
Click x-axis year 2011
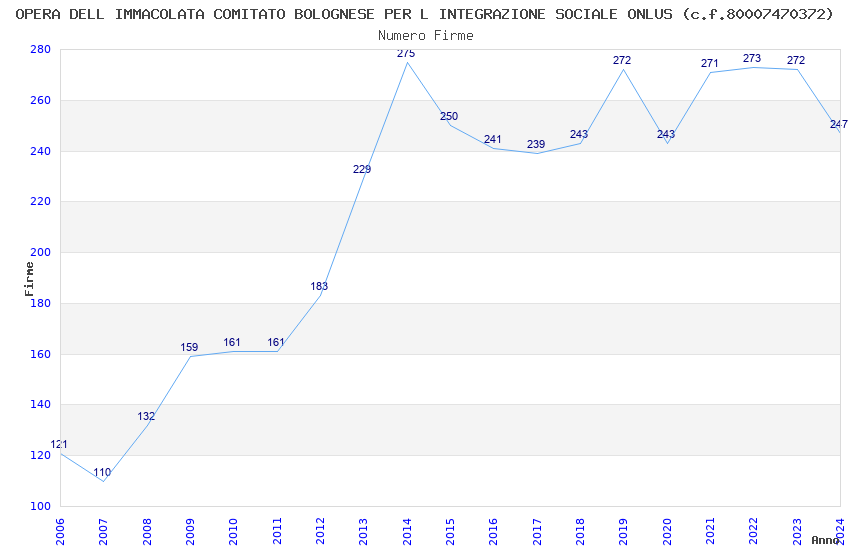click(x=276, y=531)
